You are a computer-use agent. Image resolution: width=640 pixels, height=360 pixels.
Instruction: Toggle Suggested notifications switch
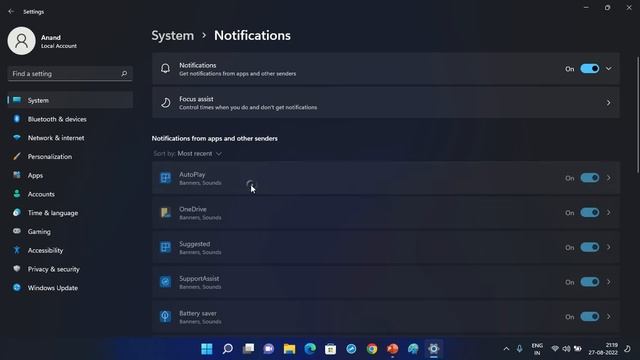(590, 247)
